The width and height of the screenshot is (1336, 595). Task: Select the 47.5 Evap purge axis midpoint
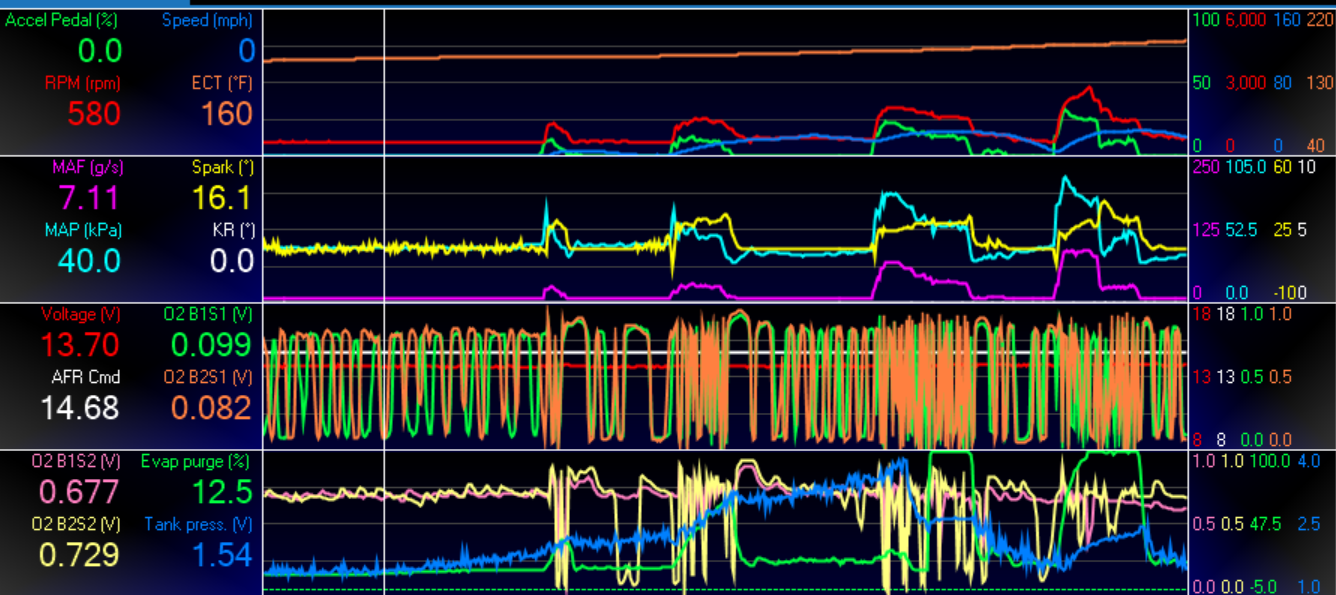[x=1267, y=523]
